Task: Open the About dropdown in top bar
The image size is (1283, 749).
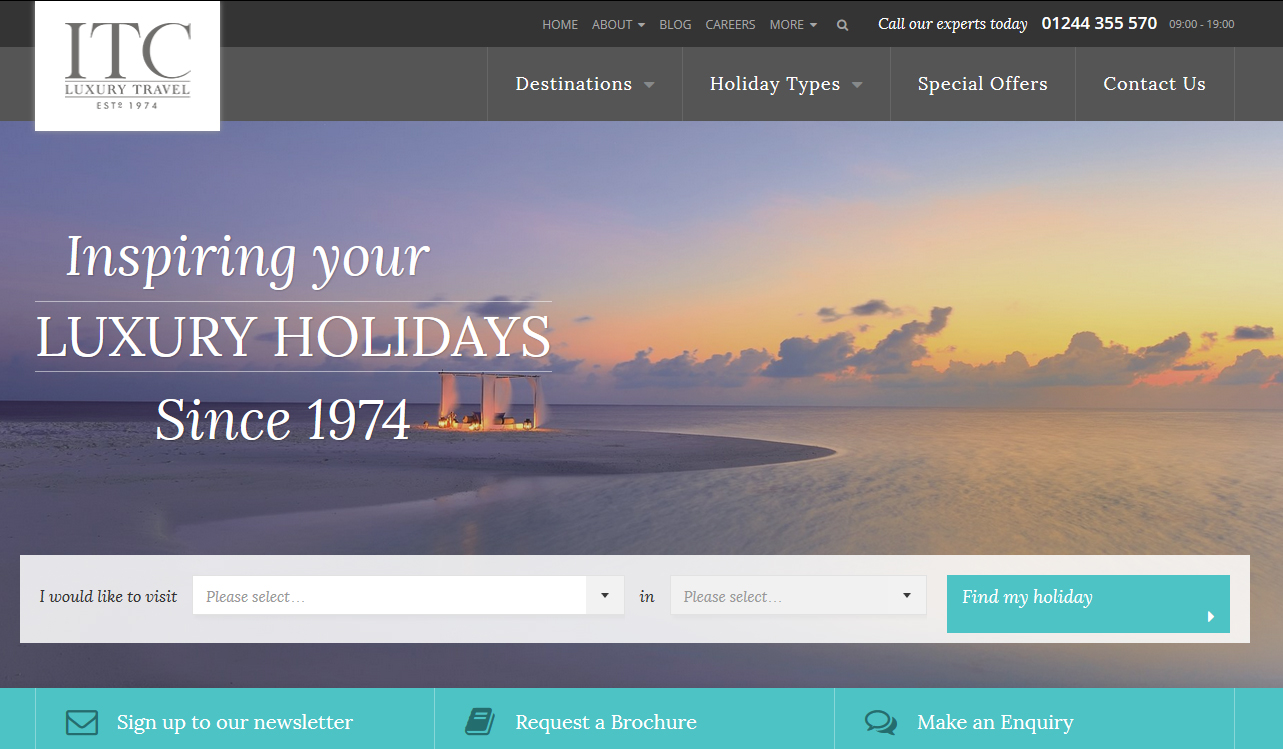Action: [x=617, y=25]
